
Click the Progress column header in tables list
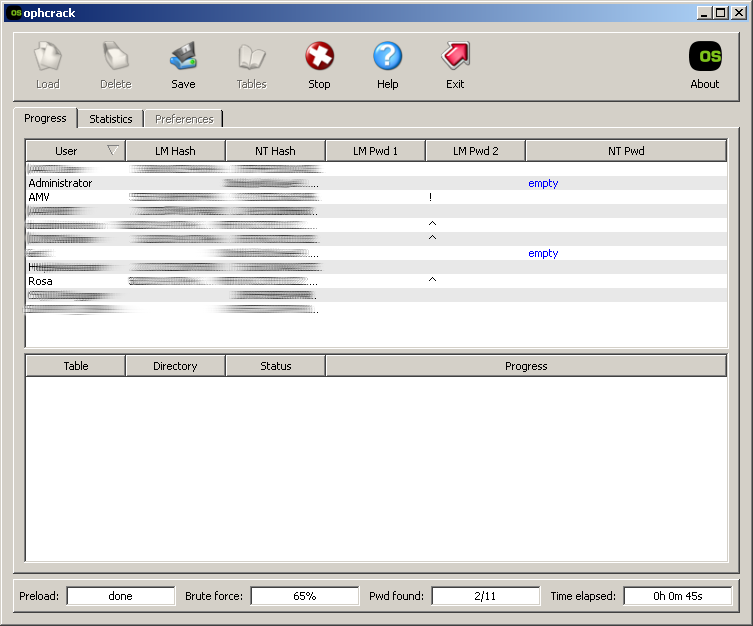click(x=526, y=366)
